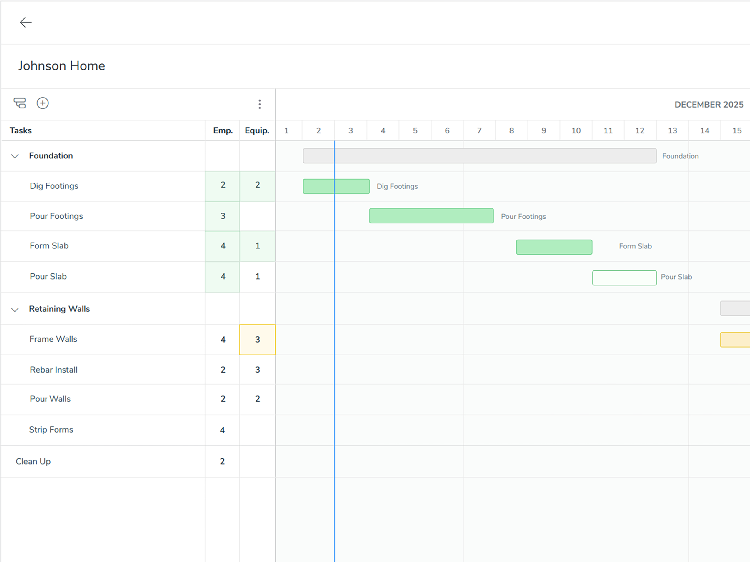
Task: Select the Dig Footings gantt bar
Action: pyautogui.click(x=336, y=186)
